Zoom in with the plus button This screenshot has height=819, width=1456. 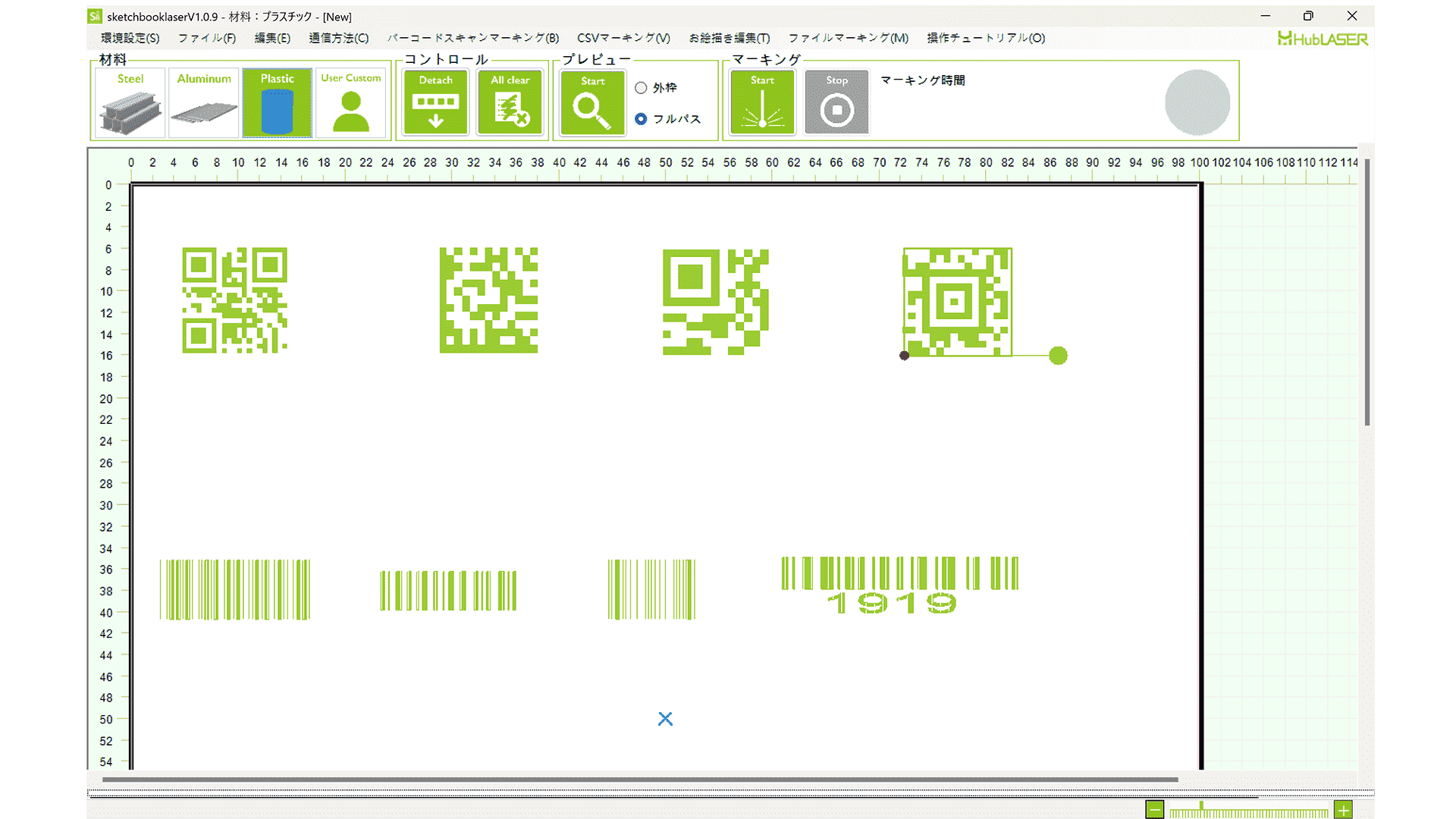1343,810
